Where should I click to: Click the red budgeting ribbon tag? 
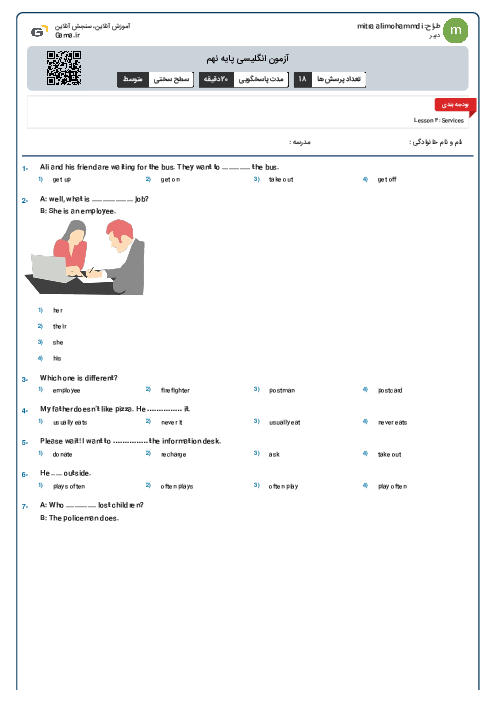(x=455, y=105)
